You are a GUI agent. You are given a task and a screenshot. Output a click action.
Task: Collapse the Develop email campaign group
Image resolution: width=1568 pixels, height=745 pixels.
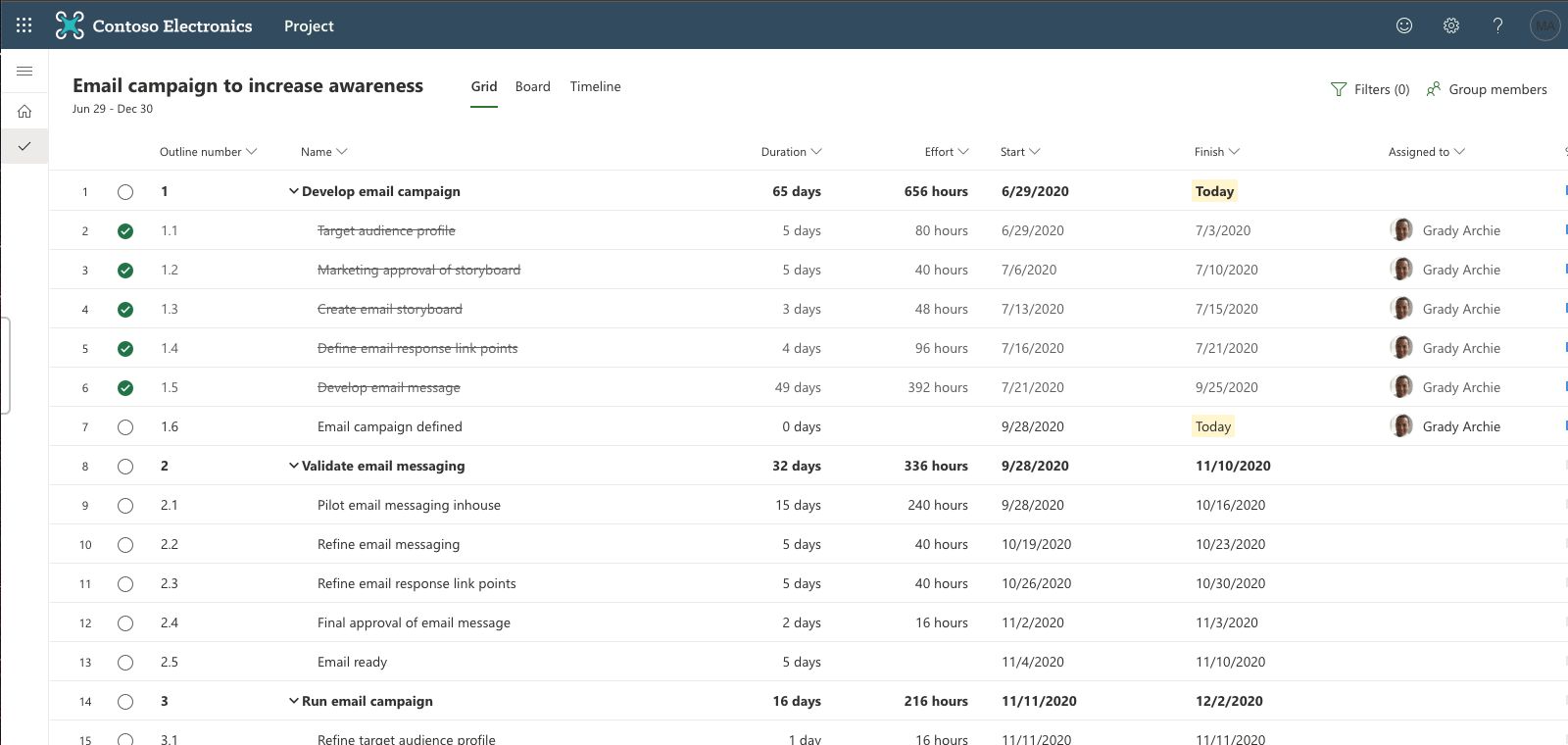click(293, 191)
